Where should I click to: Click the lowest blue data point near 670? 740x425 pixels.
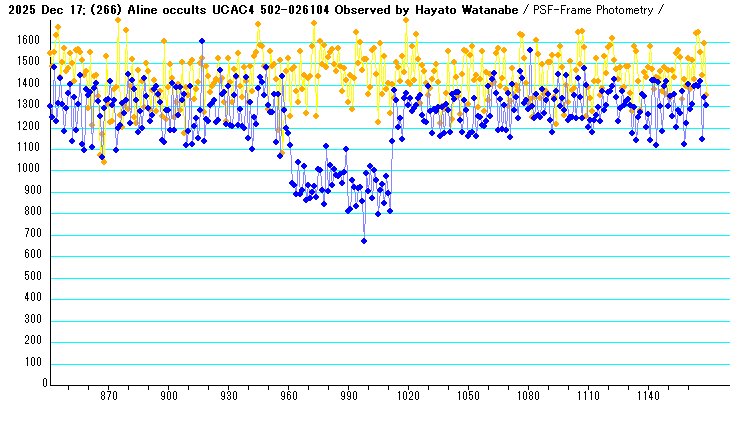coord(364,241)
